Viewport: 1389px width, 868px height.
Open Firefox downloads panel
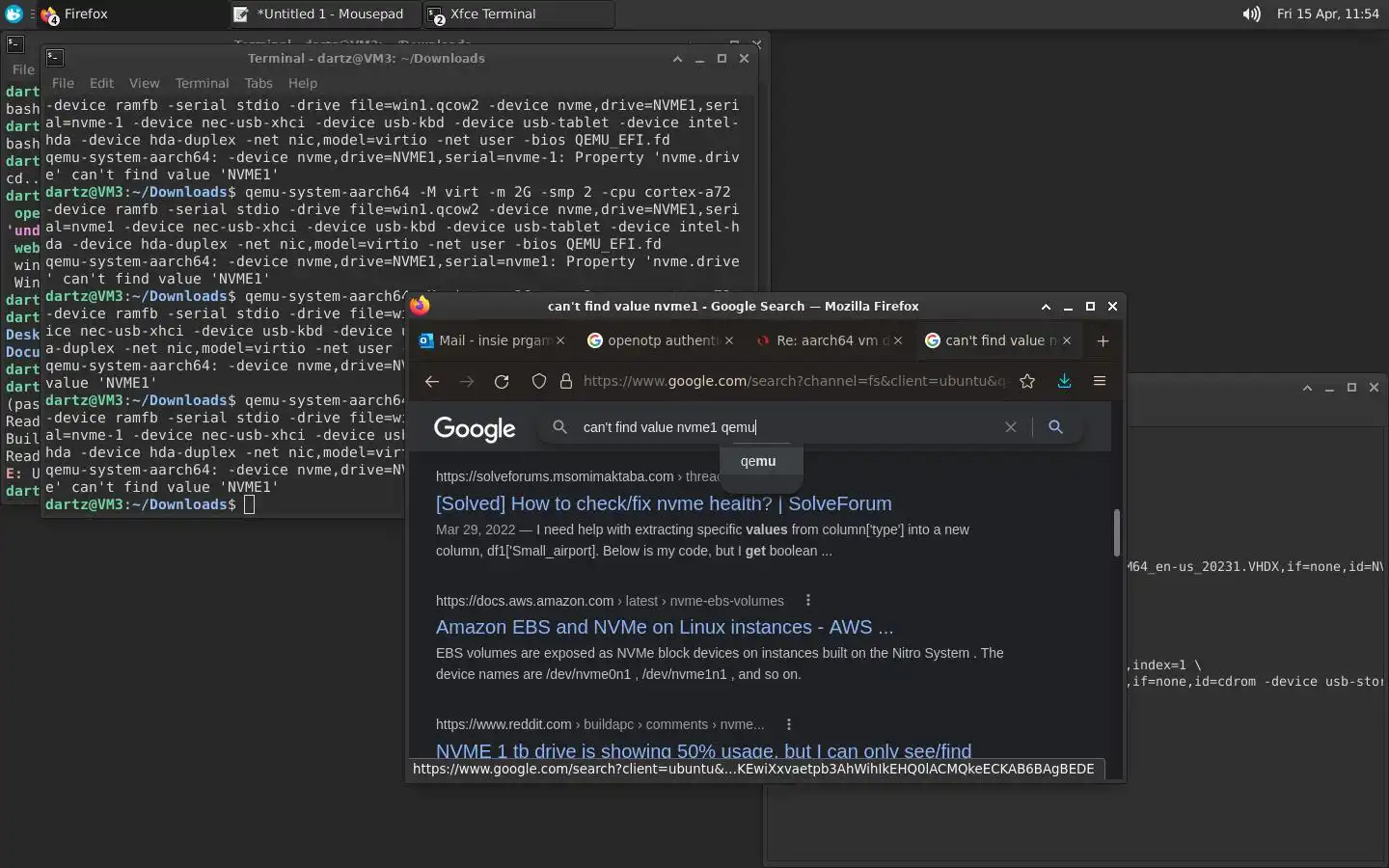[1064, 381]
